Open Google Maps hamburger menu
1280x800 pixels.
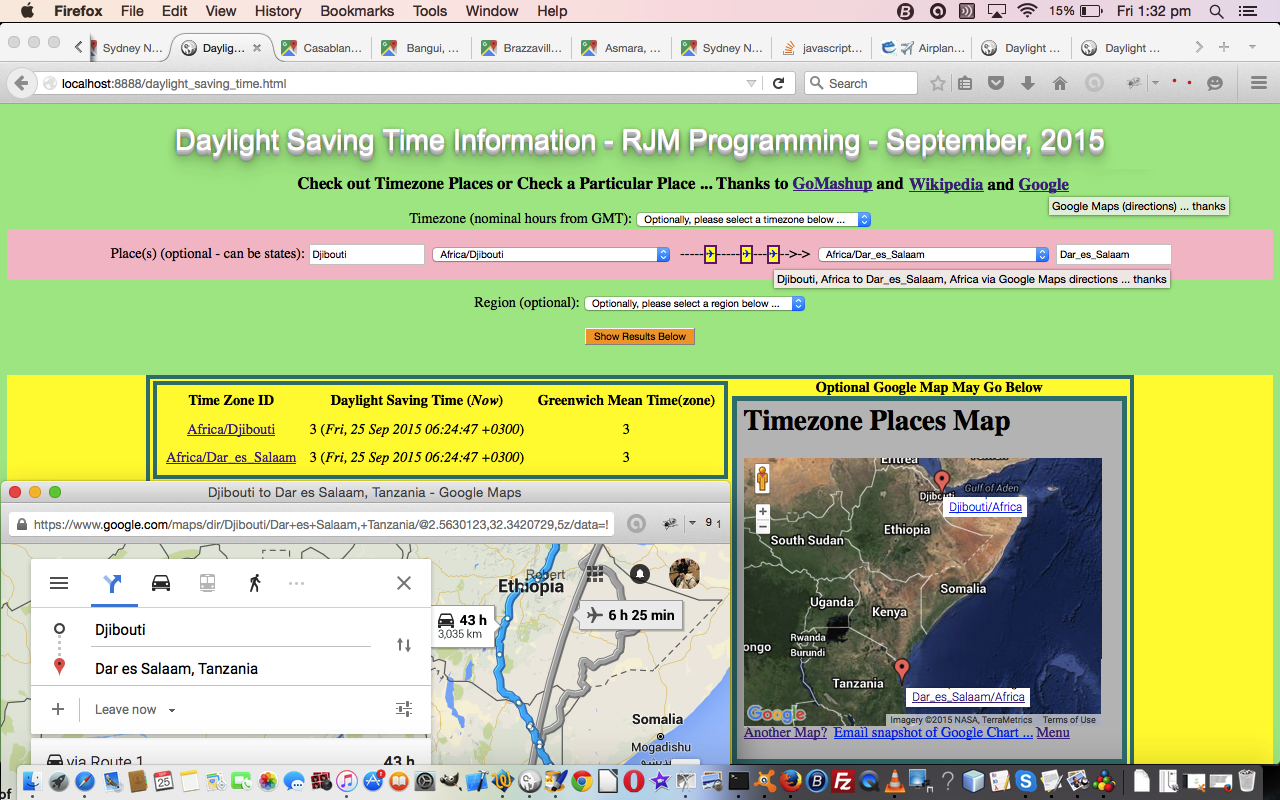(59, 583)
